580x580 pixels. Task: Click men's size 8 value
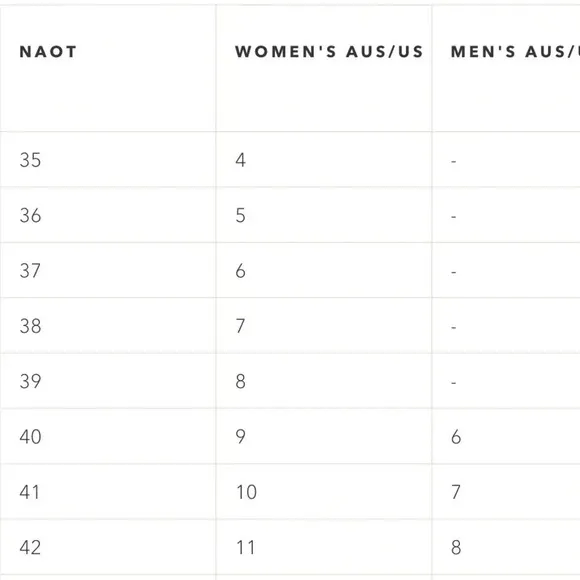coord(456,547)
